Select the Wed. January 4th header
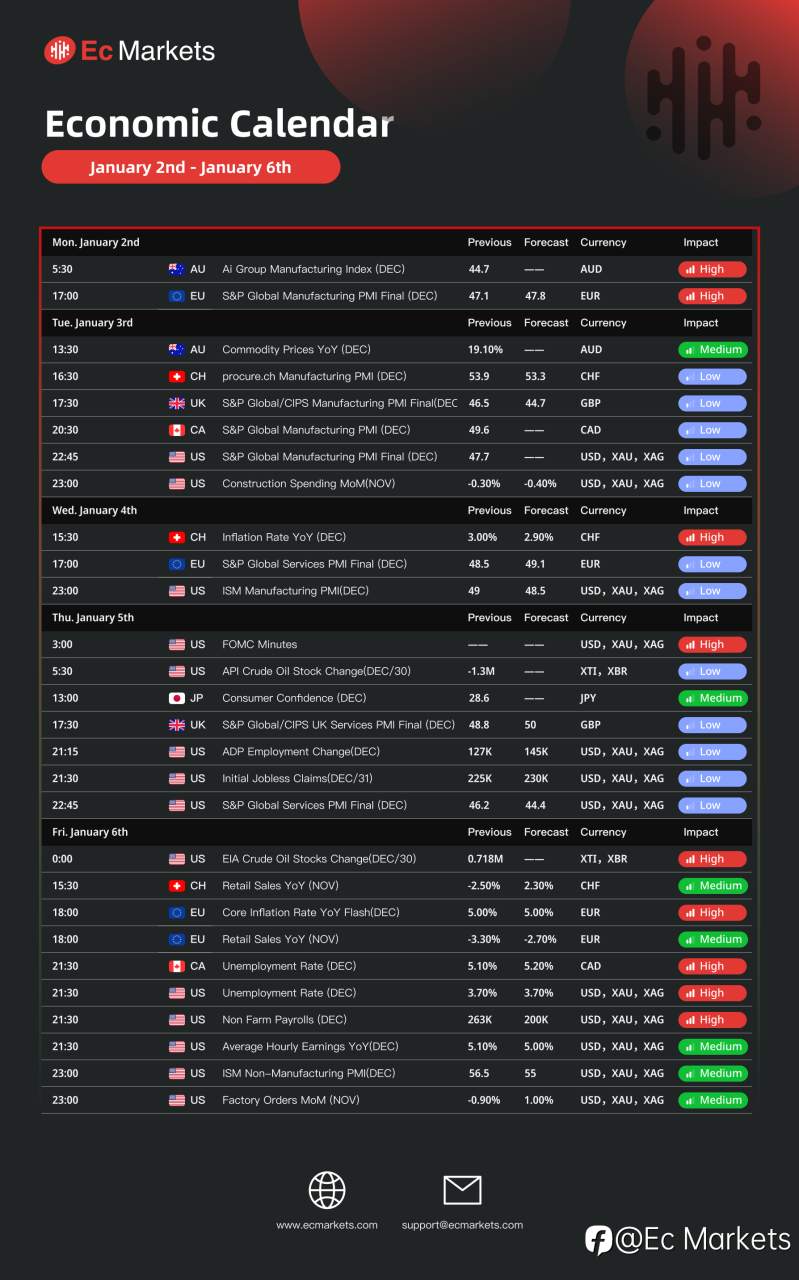 coord(94,510)
